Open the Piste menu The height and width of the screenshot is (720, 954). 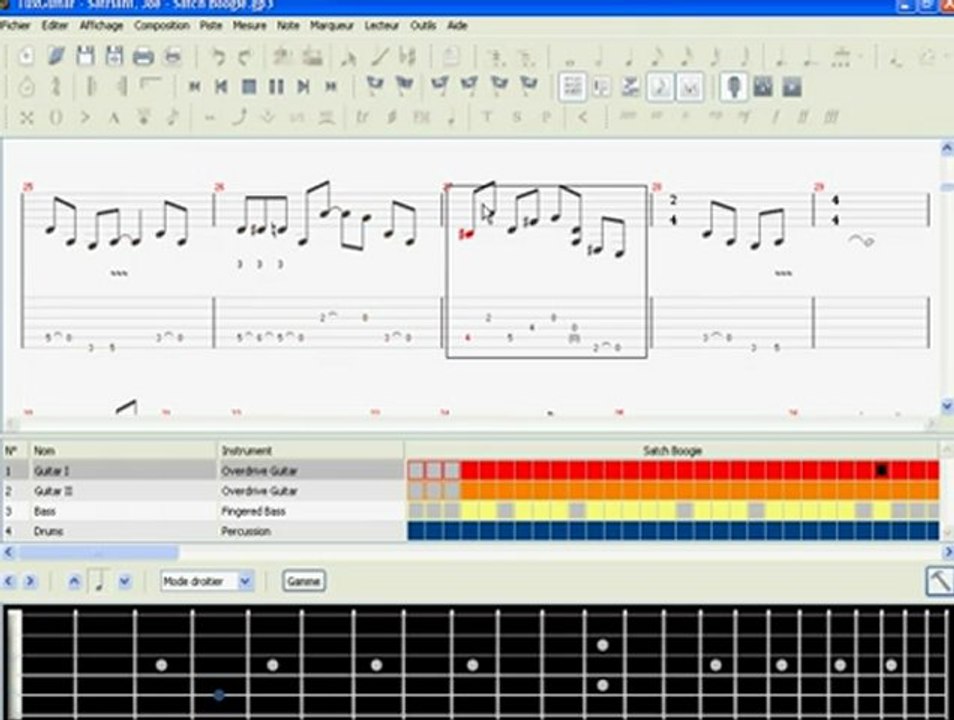(x=211, y=25)
